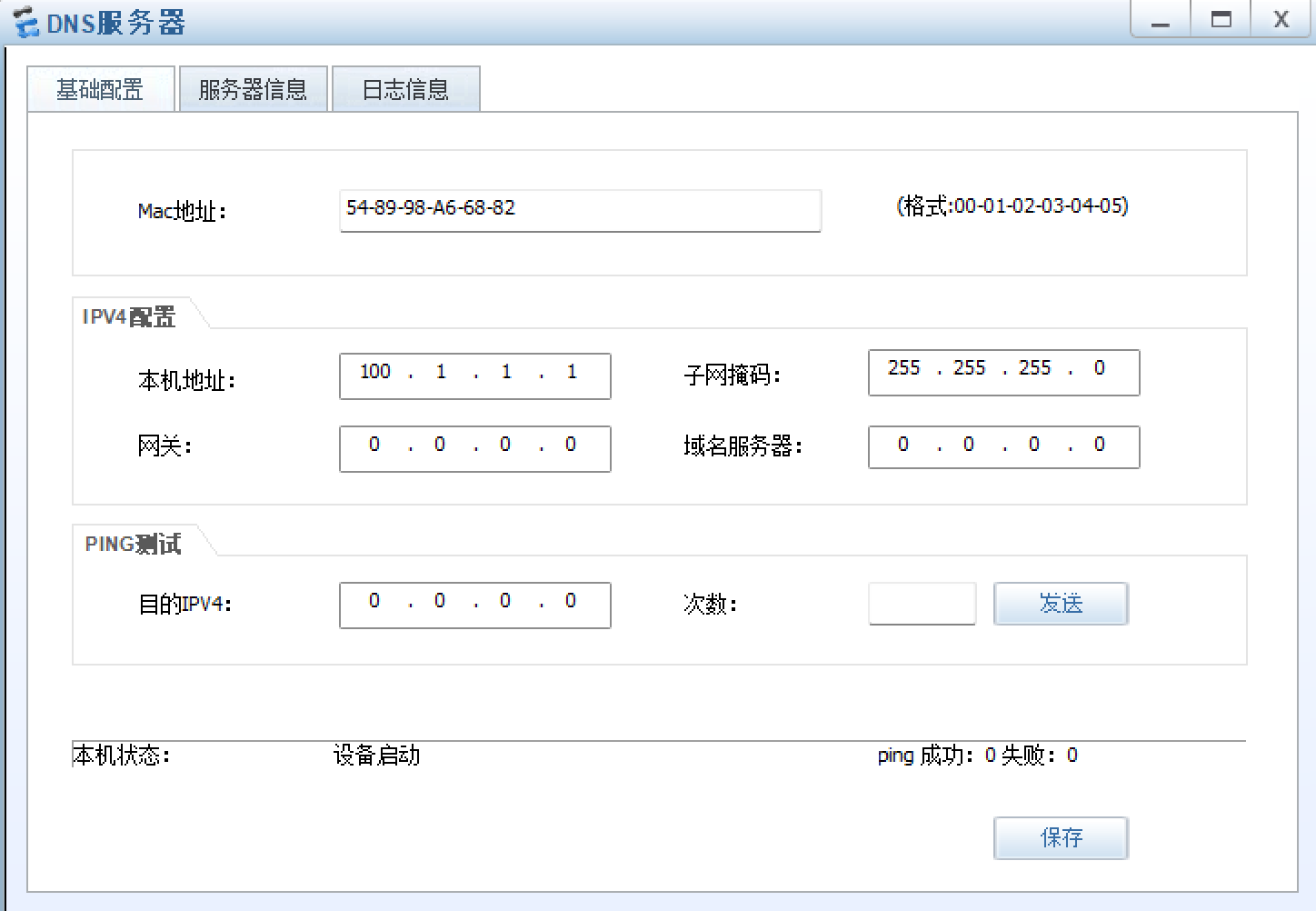Click the 保存 button
The image size is (1316, 911).
click(1061, 837)
